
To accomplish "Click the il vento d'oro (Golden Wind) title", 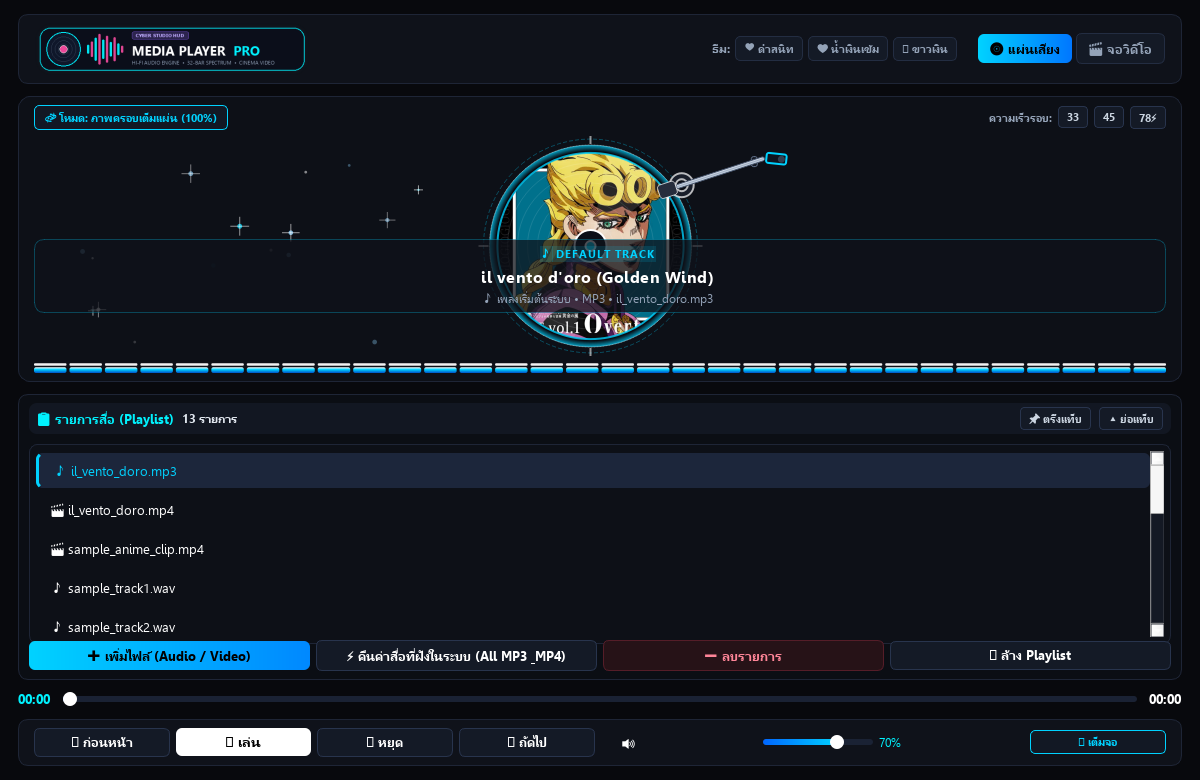I will coord(598,277).
